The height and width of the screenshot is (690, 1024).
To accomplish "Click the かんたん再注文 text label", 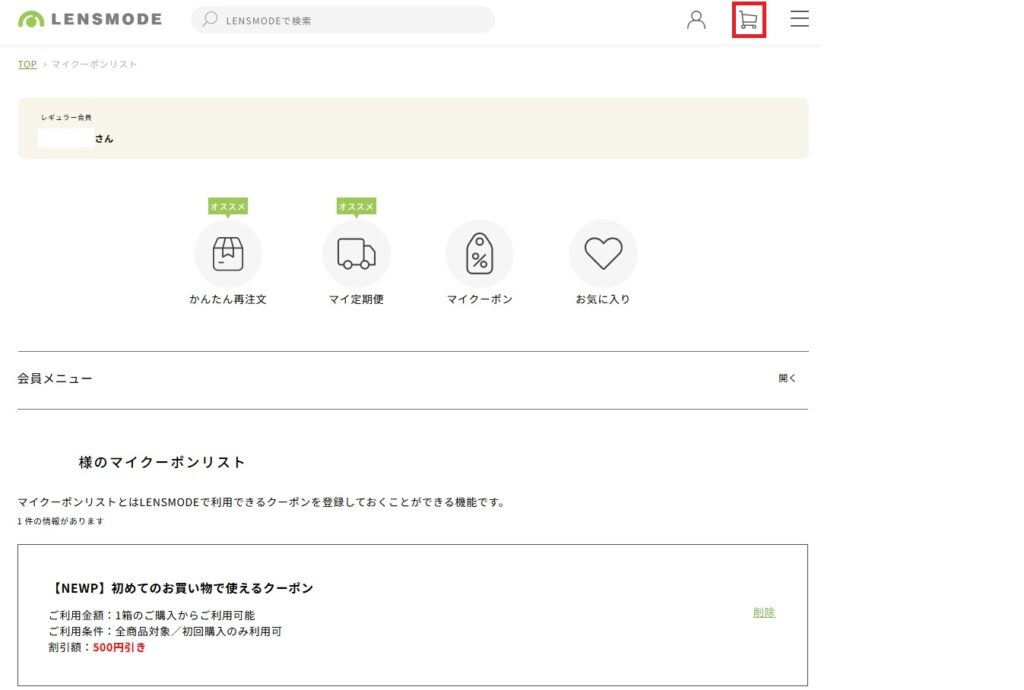I will pos(228,299).
